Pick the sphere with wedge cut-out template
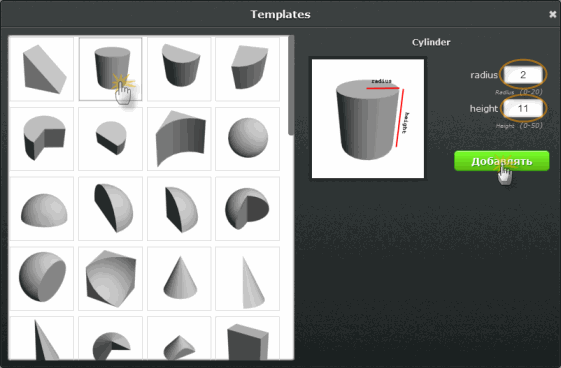Screen dimensions: 561x368 pyautogui.click(x=248, y=208)
